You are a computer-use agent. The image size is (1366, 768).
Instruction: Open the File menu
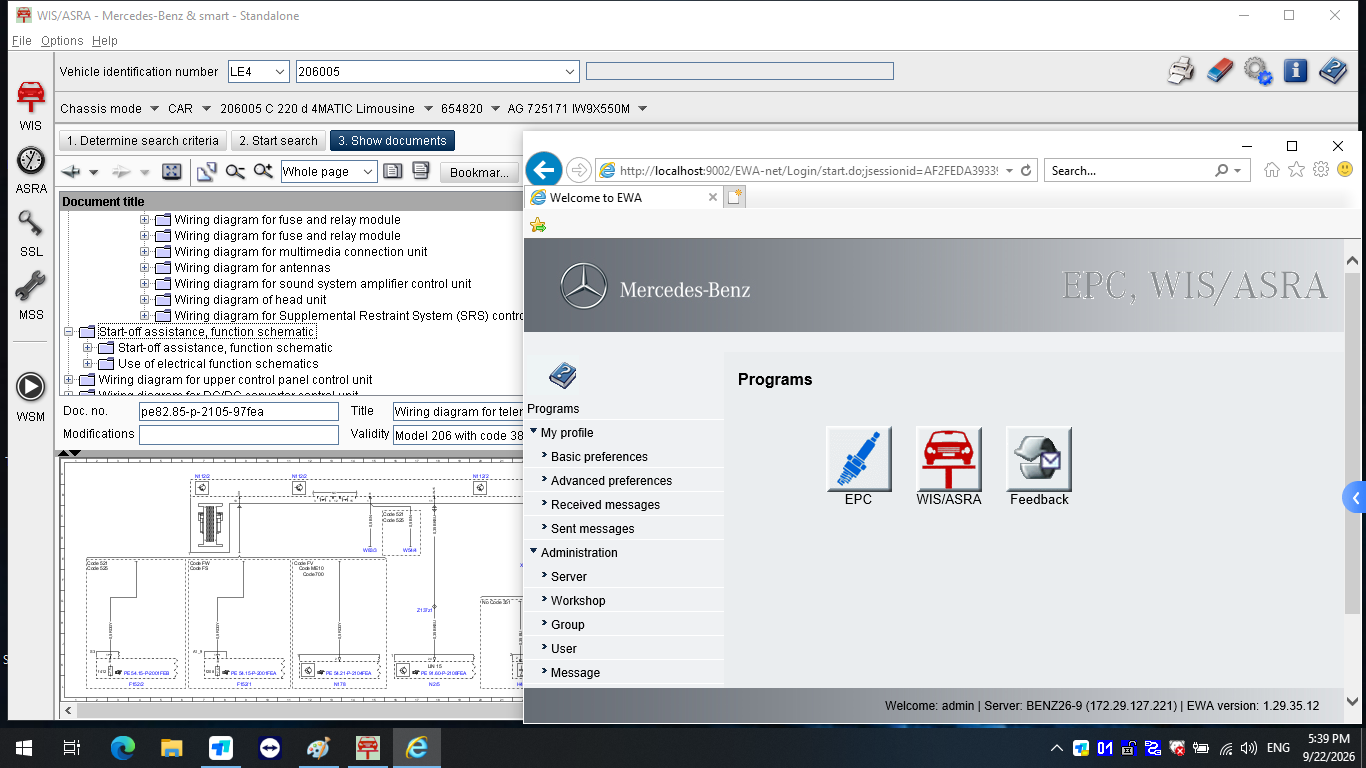coord(22,41)
